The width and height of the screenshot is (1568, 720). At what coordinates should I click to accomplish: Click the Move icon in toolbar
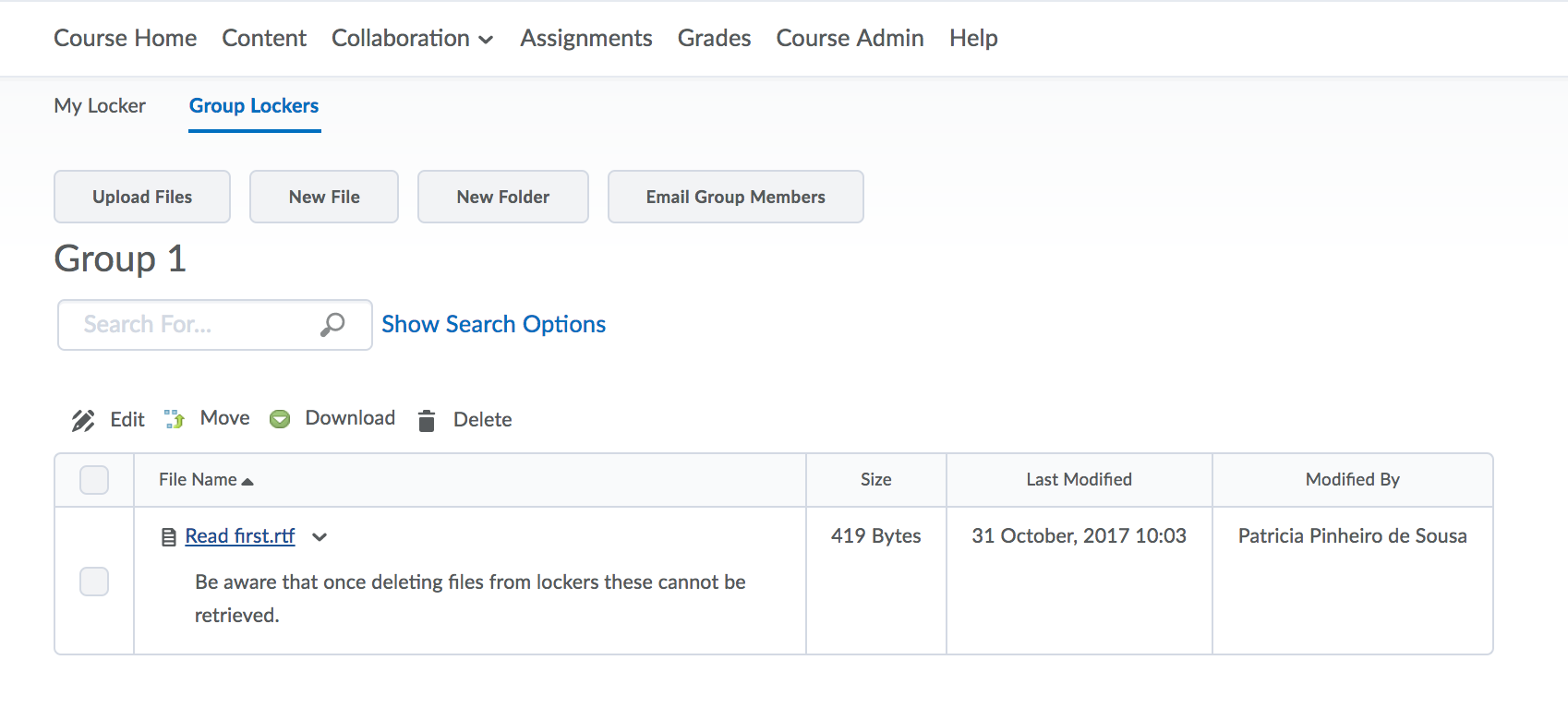pyautogui.click(x=175, y=419)
